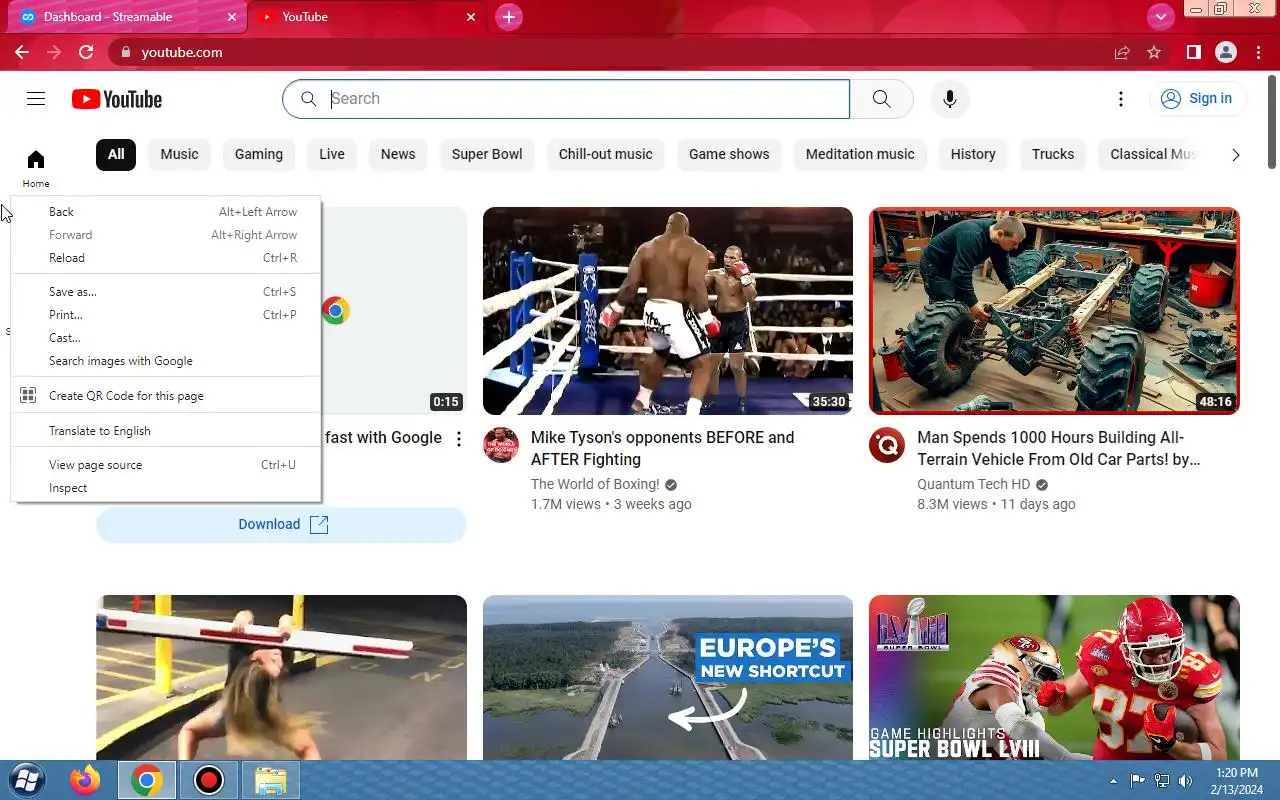
Task: View site information lock icon
Action: (x=126, y=52)
